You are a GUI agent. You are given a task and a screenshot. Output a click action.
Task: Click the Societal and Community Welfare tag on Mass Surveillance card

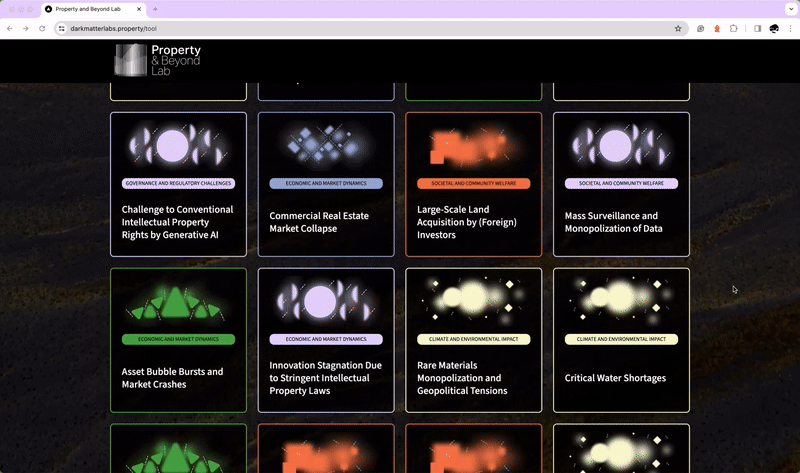621,183
